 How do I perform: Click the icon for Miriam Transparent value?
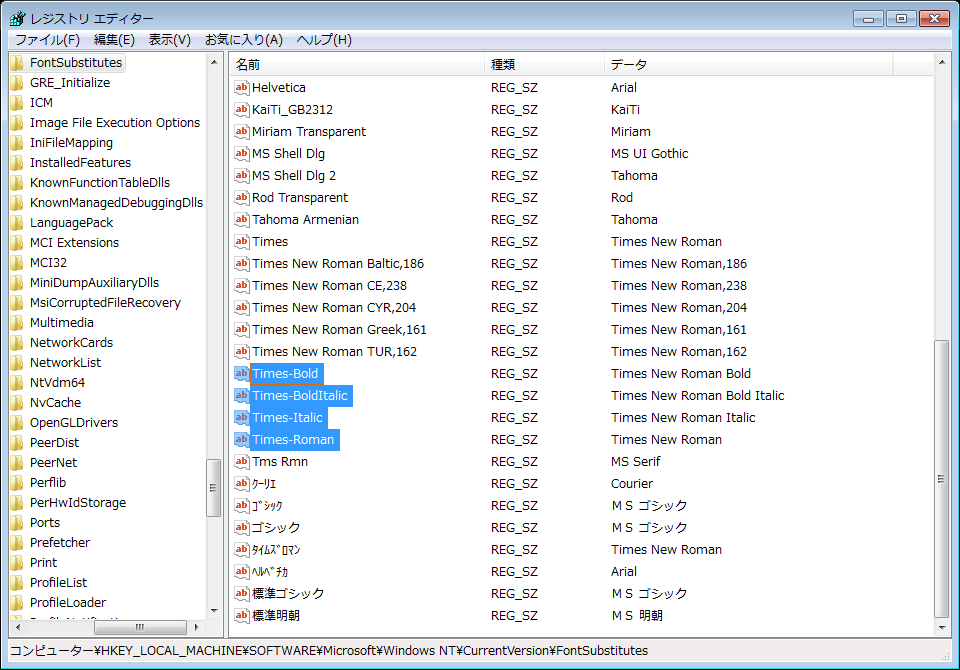coord(242,132)
